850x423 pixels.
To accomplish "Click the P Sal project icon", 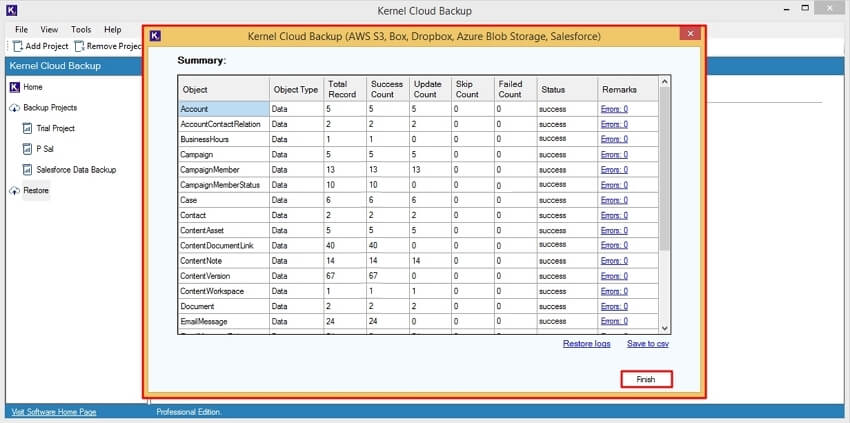I will pos(28,149).
